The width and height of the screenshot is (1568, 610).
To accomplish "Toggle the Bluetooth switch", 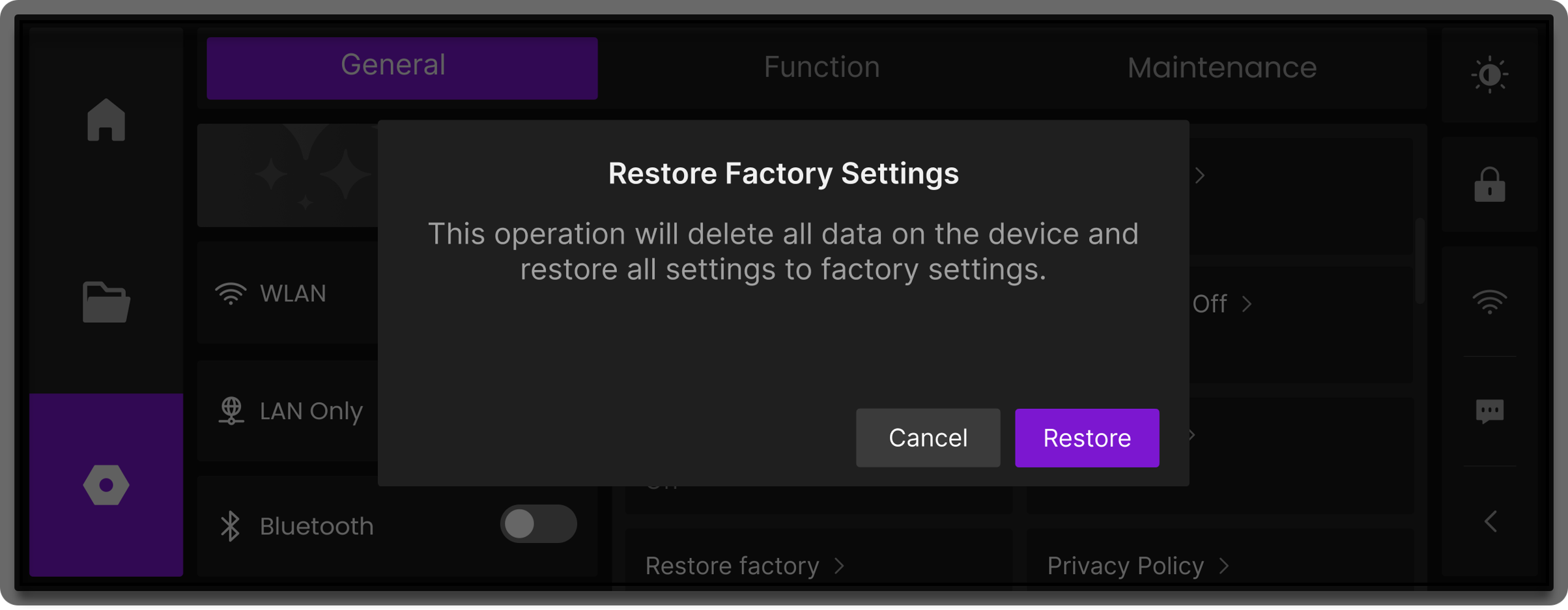I will pos(538,524).
